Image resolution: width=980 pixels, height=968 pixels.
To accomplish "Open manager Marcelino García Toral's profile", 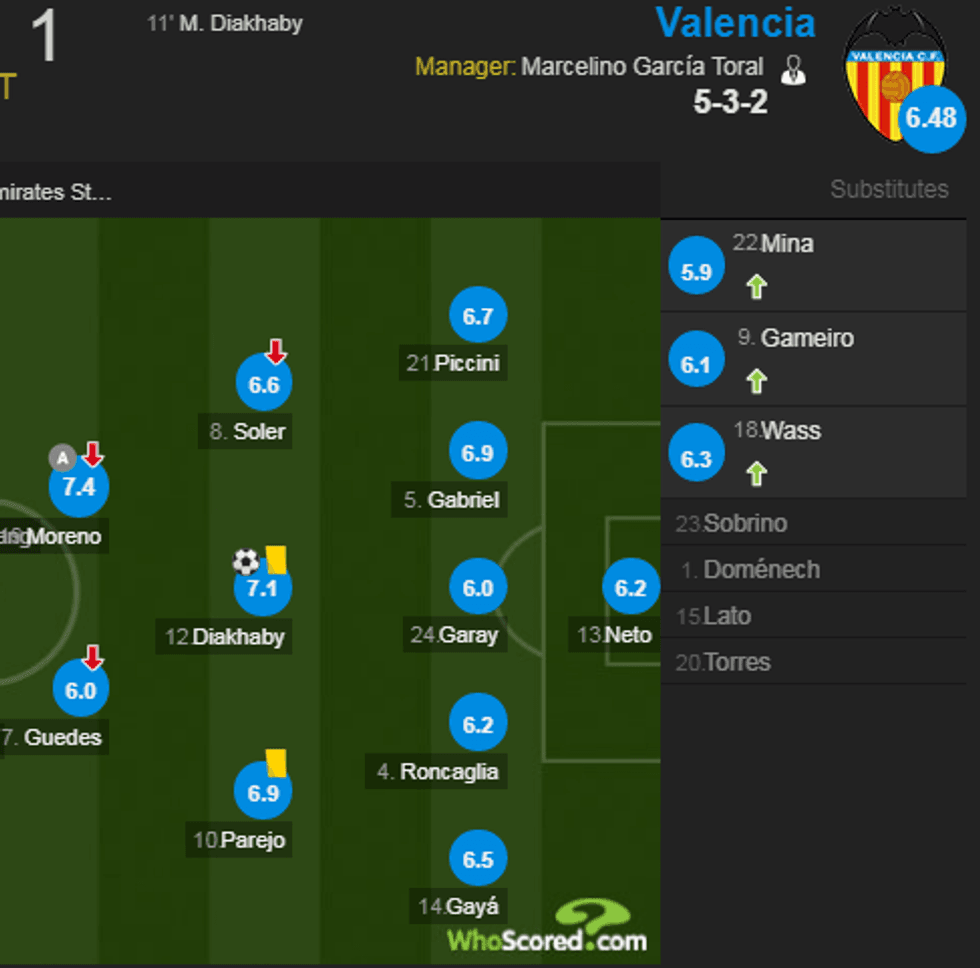I will pyautogui.click(x=642, y=67).
